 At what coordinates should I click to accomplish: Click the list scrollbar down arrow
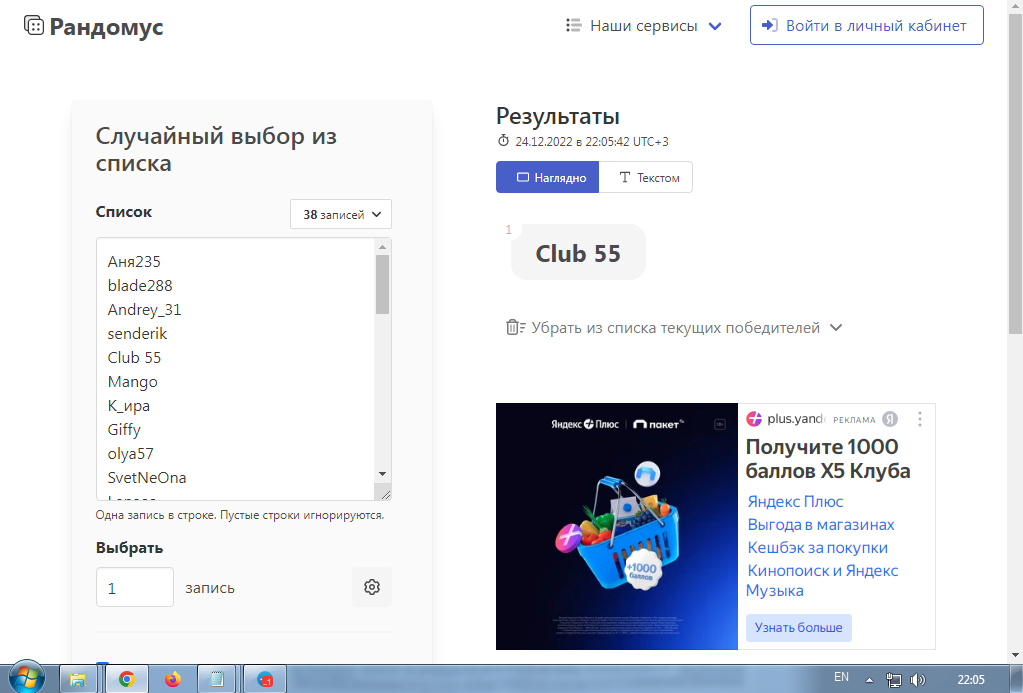pyautogui.click(x=382, y=474)
